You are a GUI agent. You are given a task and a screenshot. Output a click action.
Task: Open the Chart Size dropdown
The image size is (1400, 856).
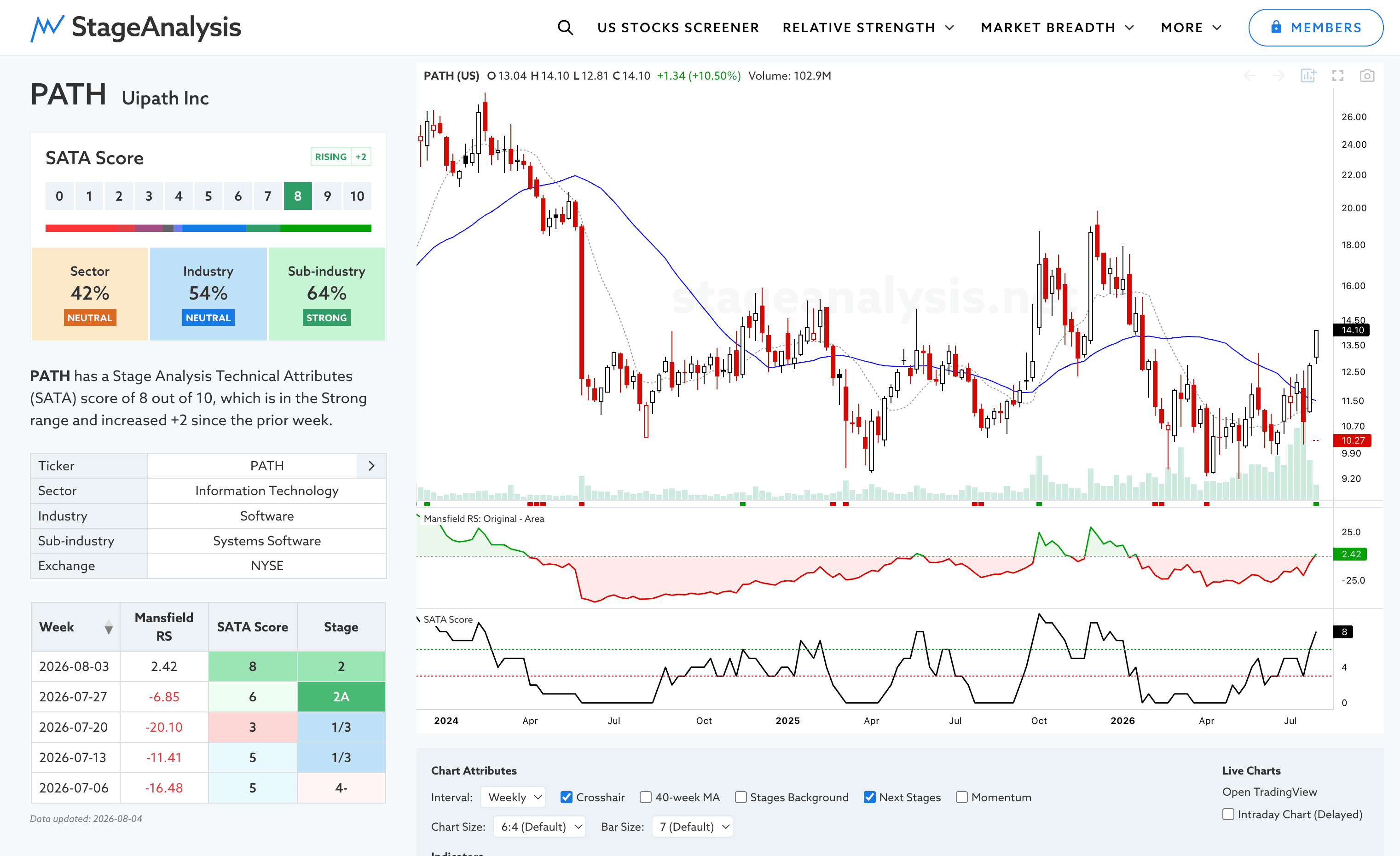539,827
